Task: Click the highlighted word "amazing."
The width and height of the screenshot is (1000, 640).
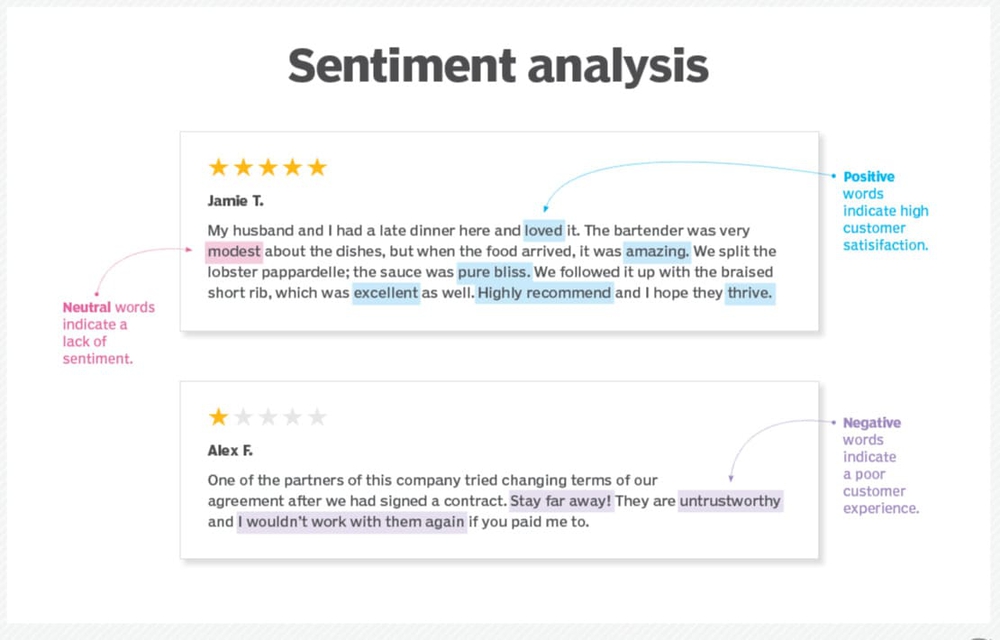Action: (657, 251)
